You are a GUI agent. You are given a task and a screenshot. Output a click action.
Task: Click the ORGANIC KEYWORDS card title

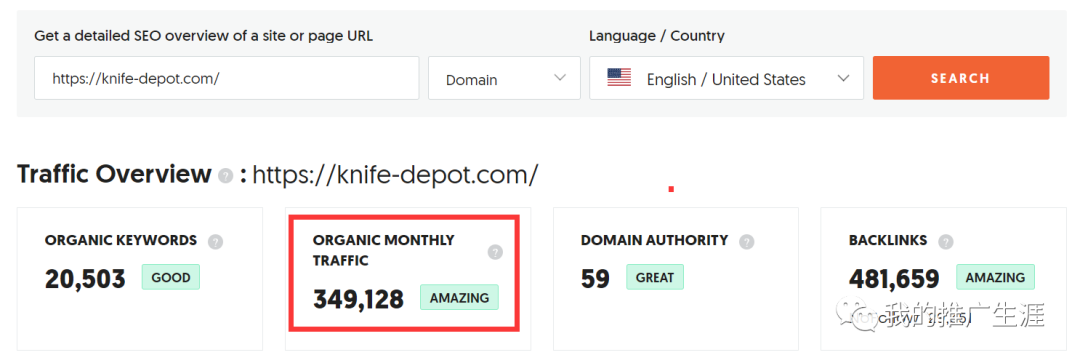tap(121, 240)
